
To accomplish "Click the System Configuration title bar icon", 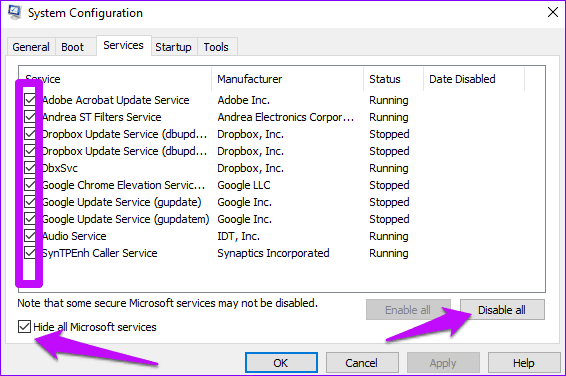I will [x=15, y=12].
